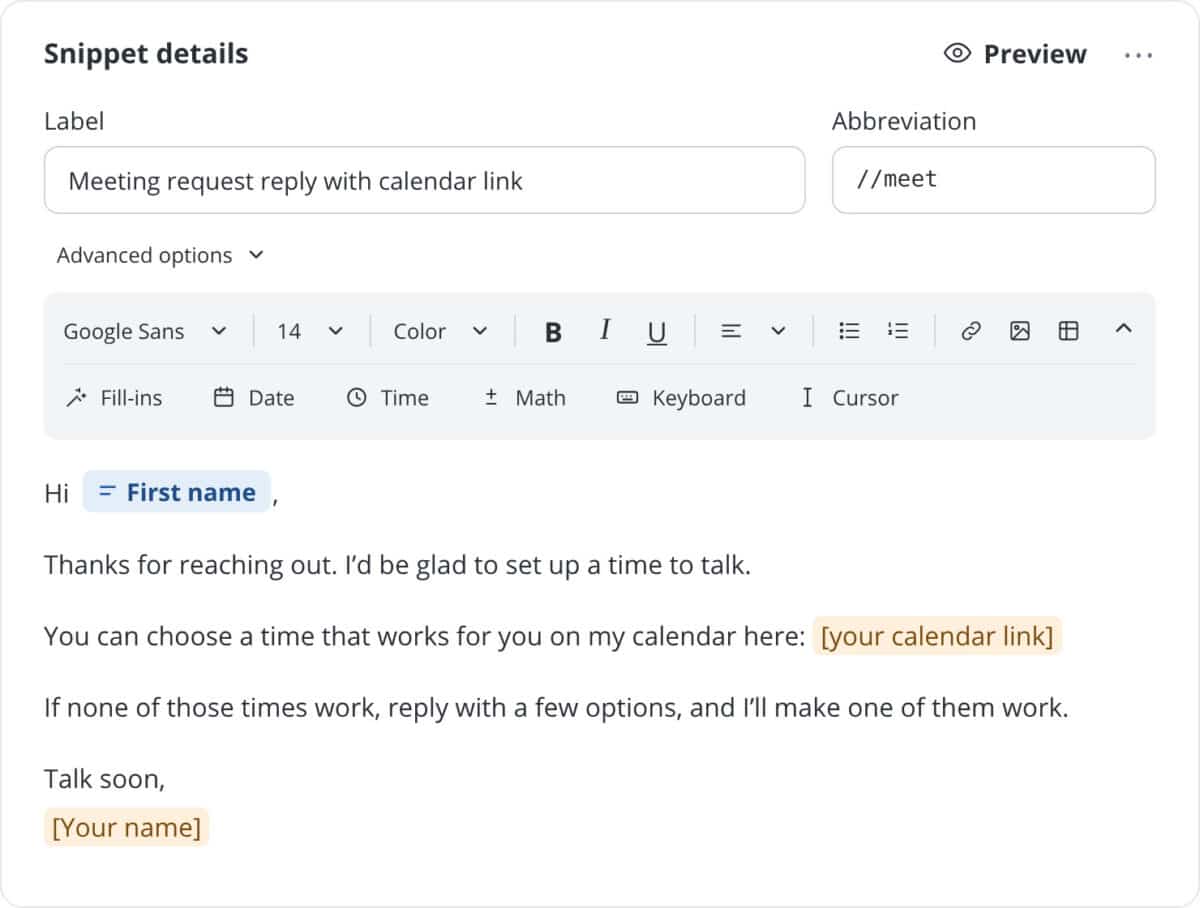This screenshot has height=908, width=1200.
Task: Click the [your calendar link] placeholder
Action: [x=937, y=636]
